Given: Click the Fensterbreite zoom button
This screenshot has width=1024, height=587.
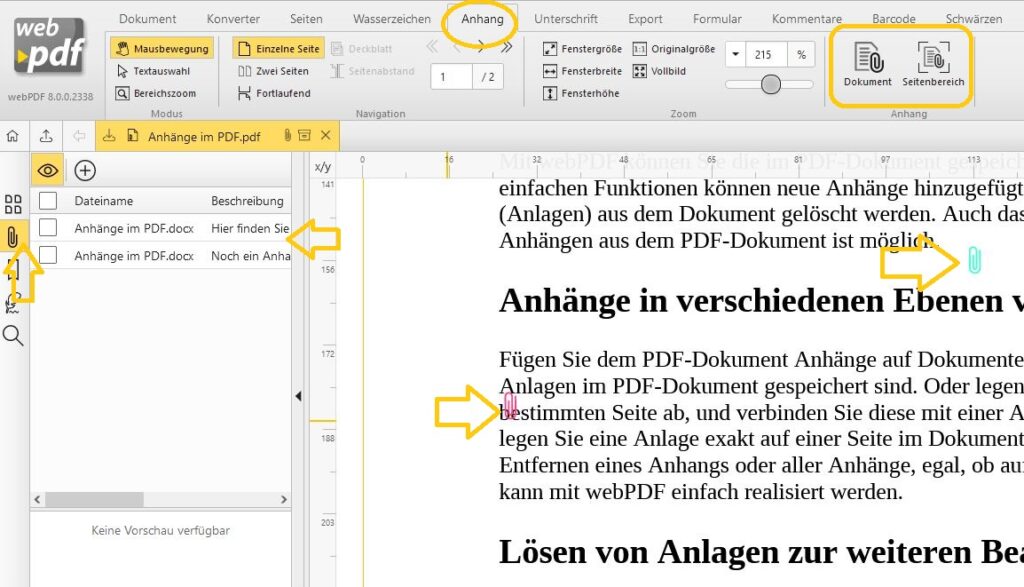Looking at the screenshot, I should [582, 69].
